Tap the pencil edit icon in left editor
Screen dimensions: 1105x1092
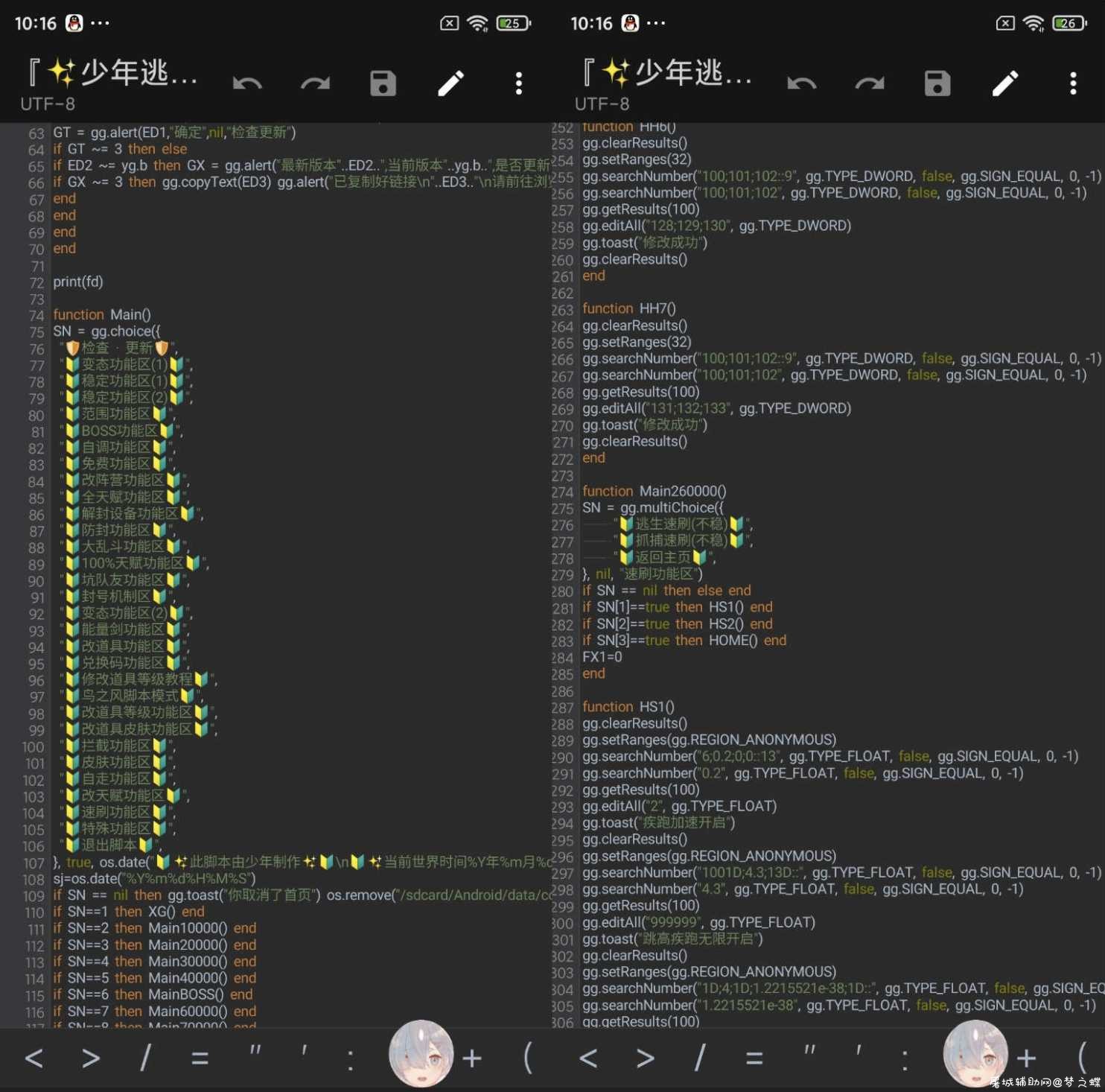450,83
